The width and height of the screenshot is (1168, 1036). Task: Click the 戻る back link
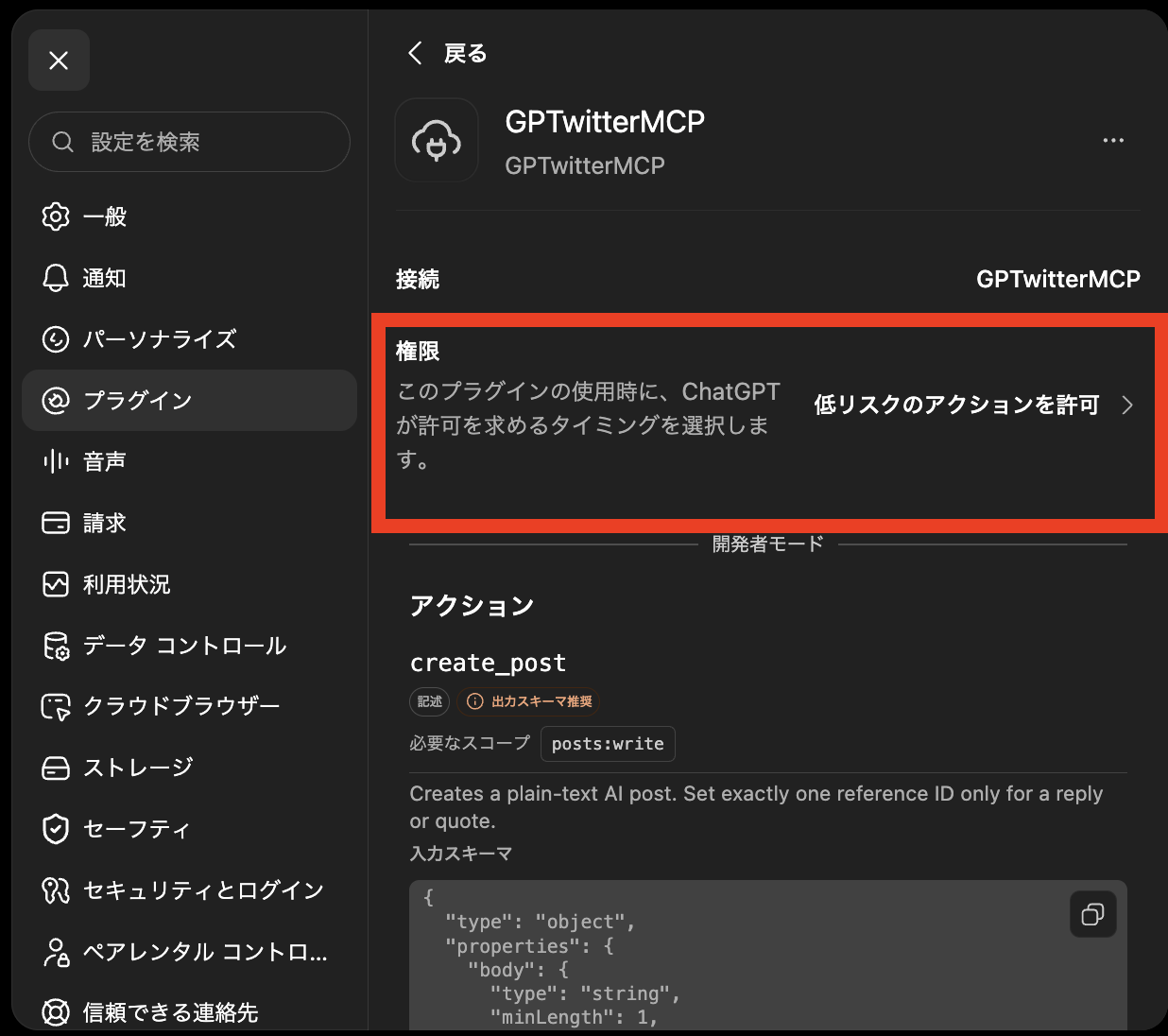click(x=466, y=53)
